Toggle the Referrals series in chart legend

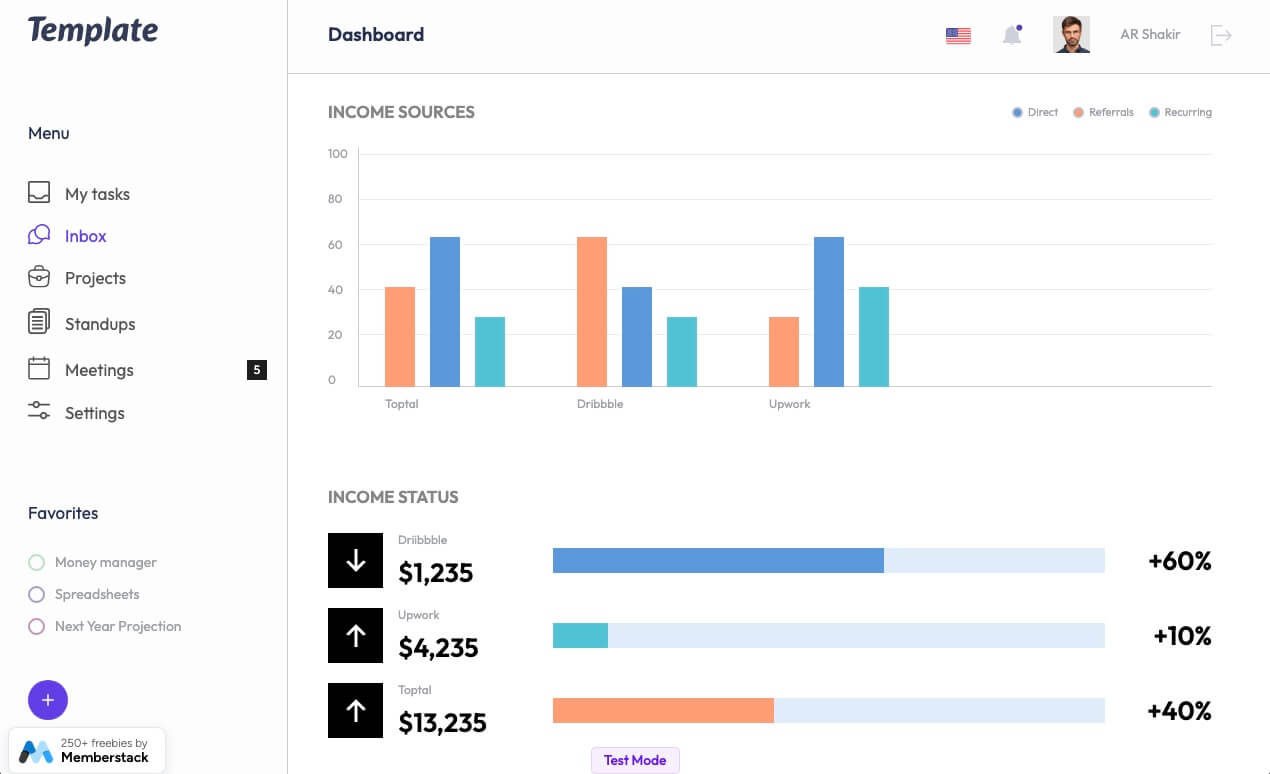pyautogui.click(x=1103, y=113)
